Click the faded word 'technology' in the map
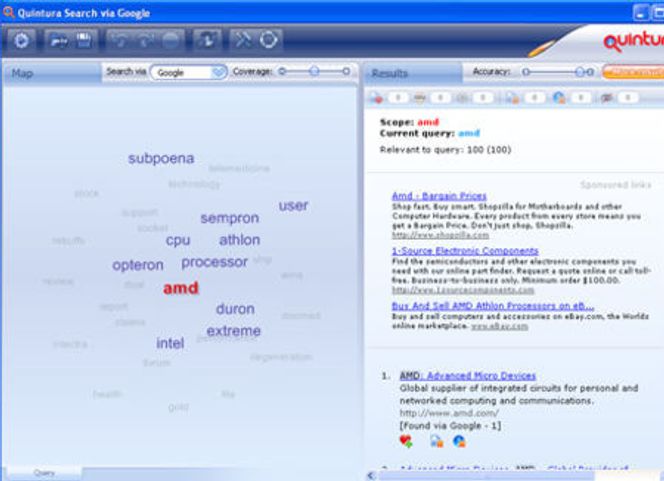Screen dimensions: 664x481 pyautogui.click(x=194, y=184)
